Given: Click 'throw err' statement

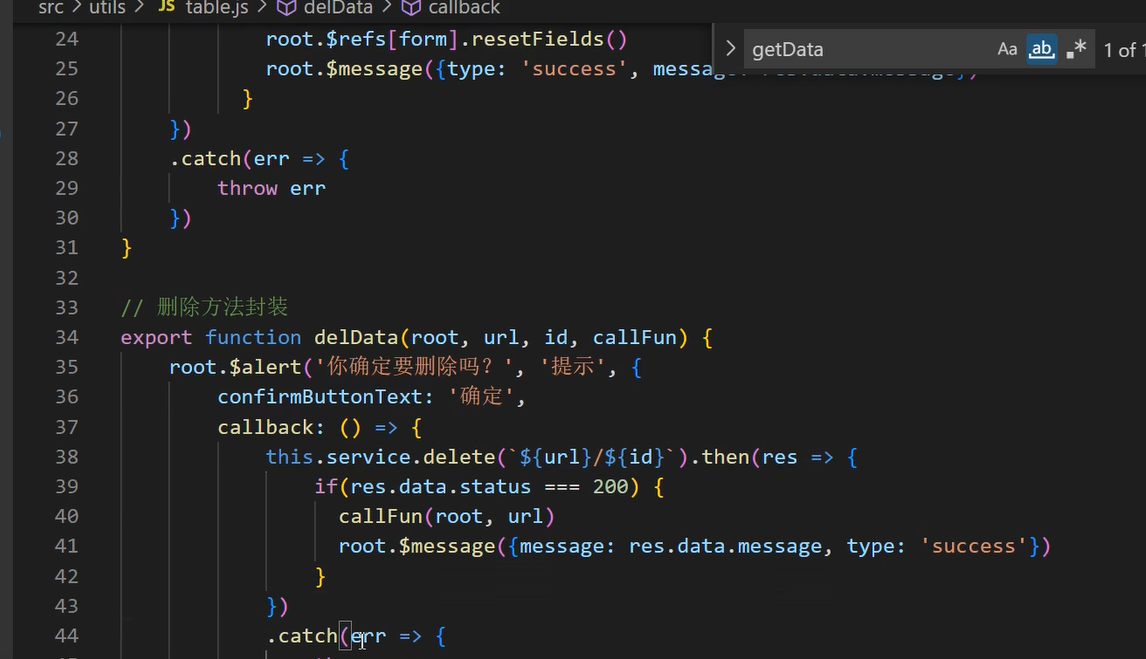Looking at the screenshot, I should tap(271, 188).
